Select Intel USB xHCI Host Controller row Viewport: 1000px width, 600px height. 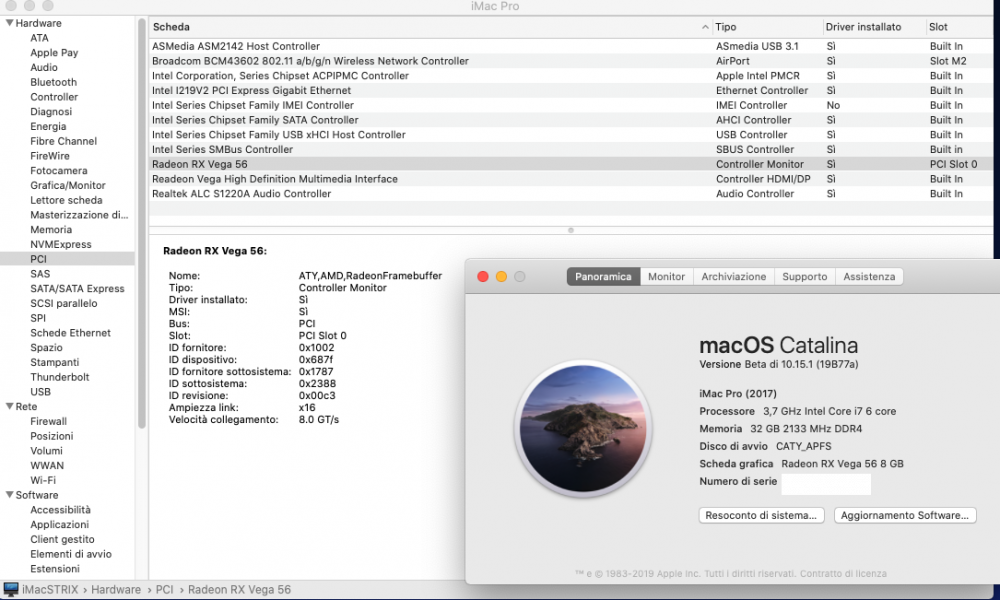pyautogui.click(x=570, y=135)
